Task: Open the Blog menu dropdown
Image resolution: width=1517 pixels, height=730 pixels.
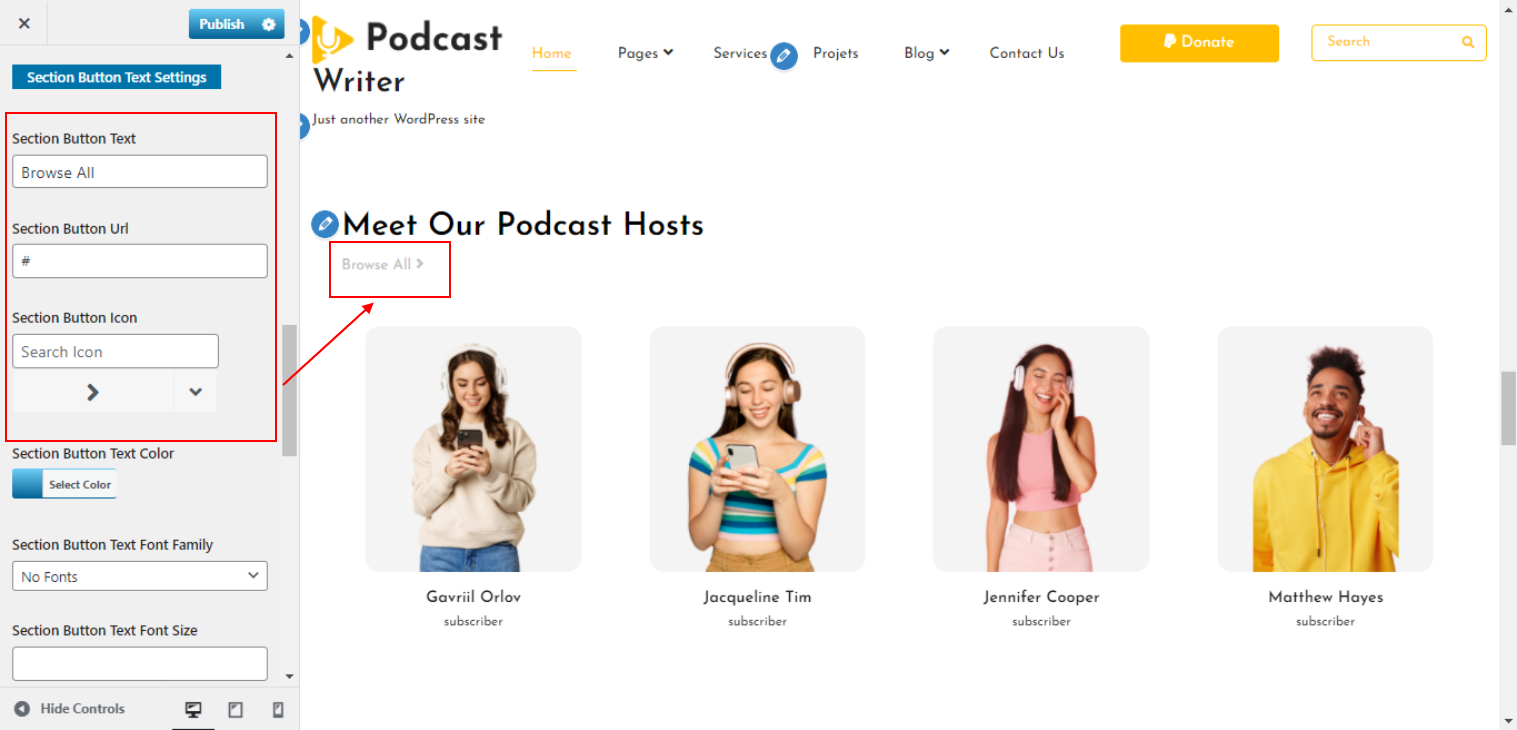Action: pyautogui.click(x=926, y=53)
